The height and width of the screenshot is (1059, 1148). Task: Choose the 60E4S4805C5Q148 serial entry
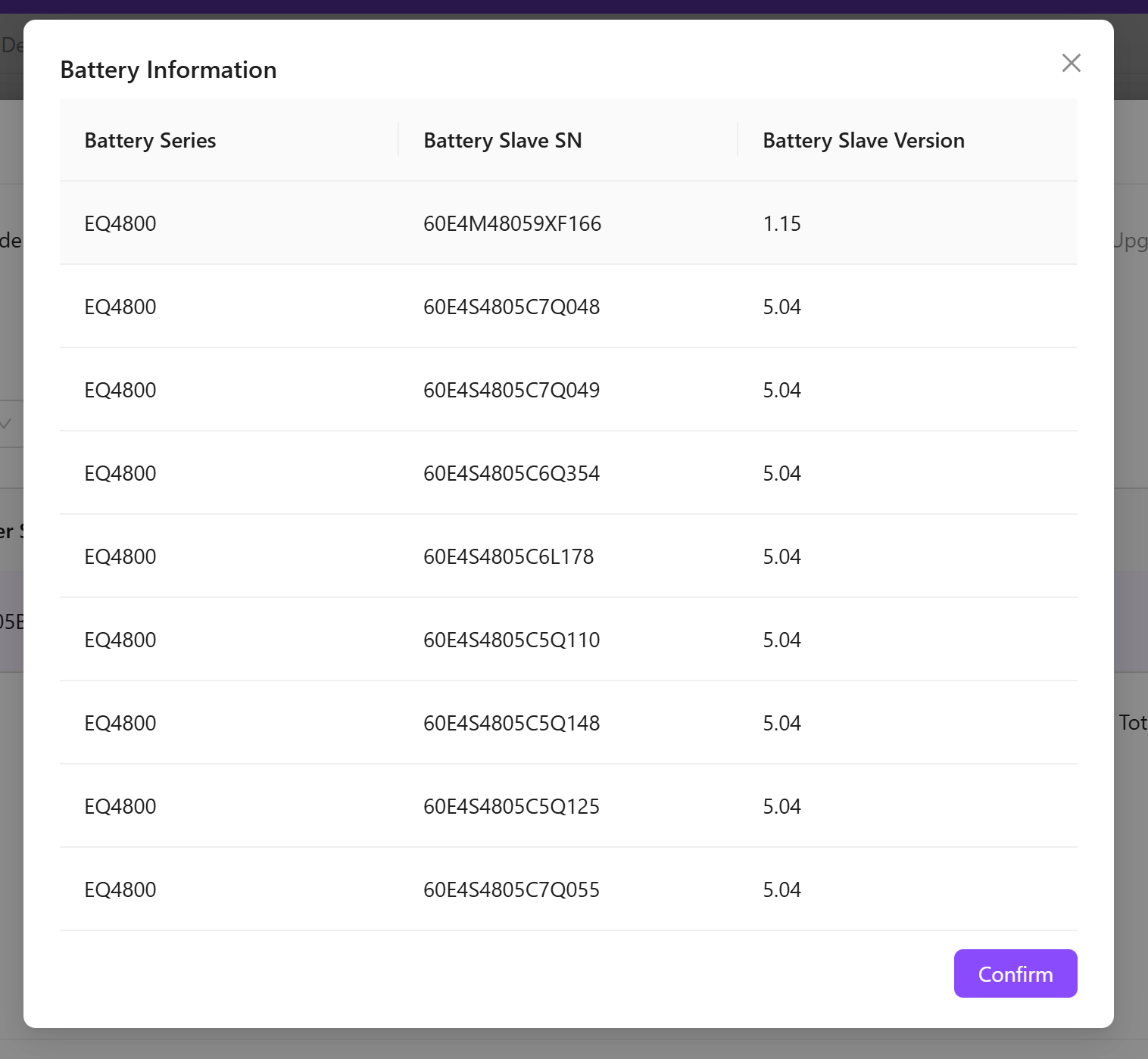click(511, 724)
